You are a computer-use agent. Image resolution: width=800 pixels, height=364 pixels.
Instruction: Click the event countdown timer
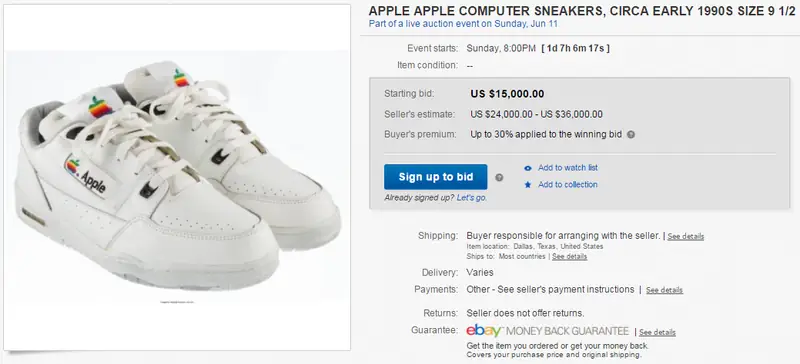point(576,48)
